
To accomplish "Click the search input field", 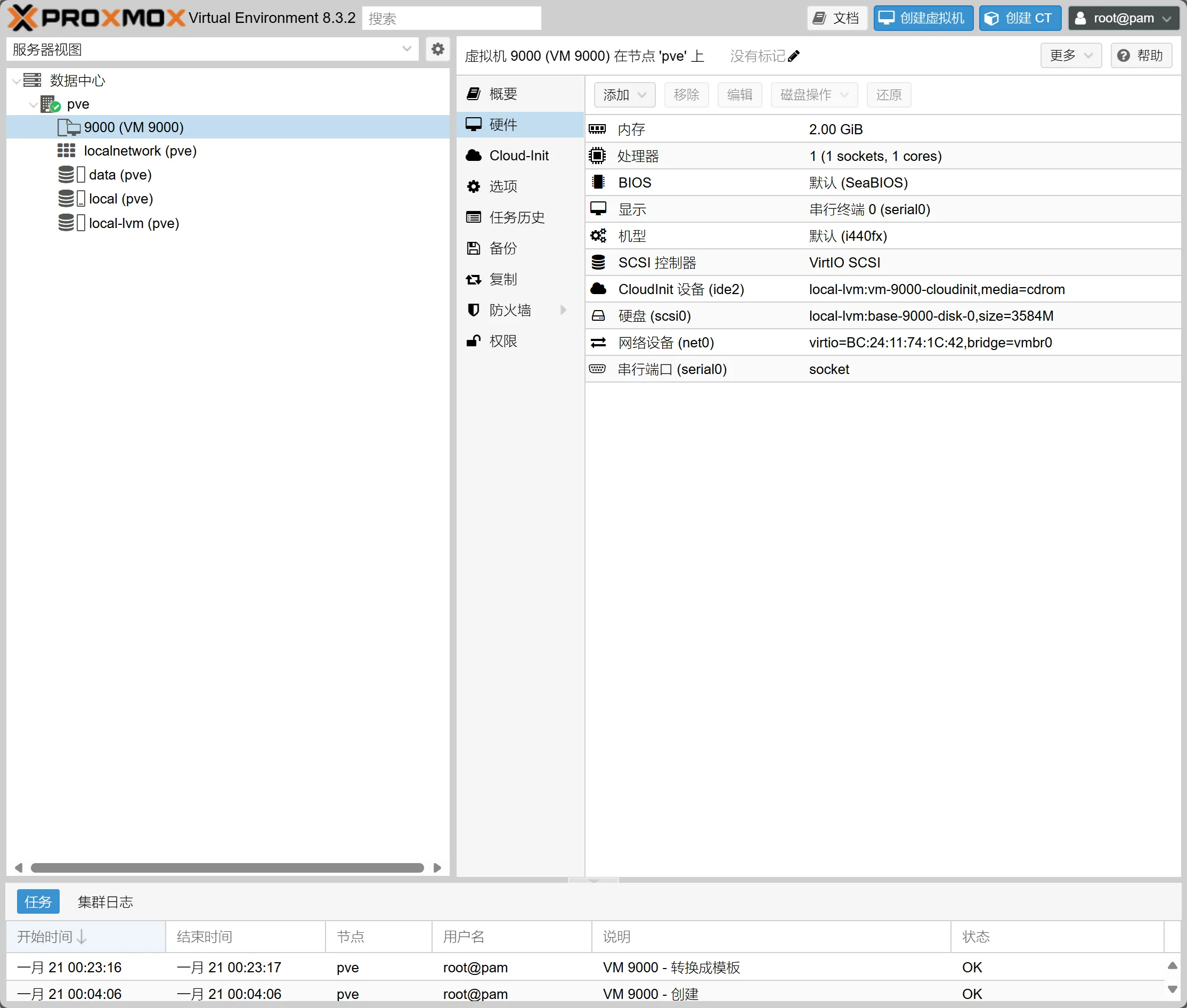I will coord(451,18).
